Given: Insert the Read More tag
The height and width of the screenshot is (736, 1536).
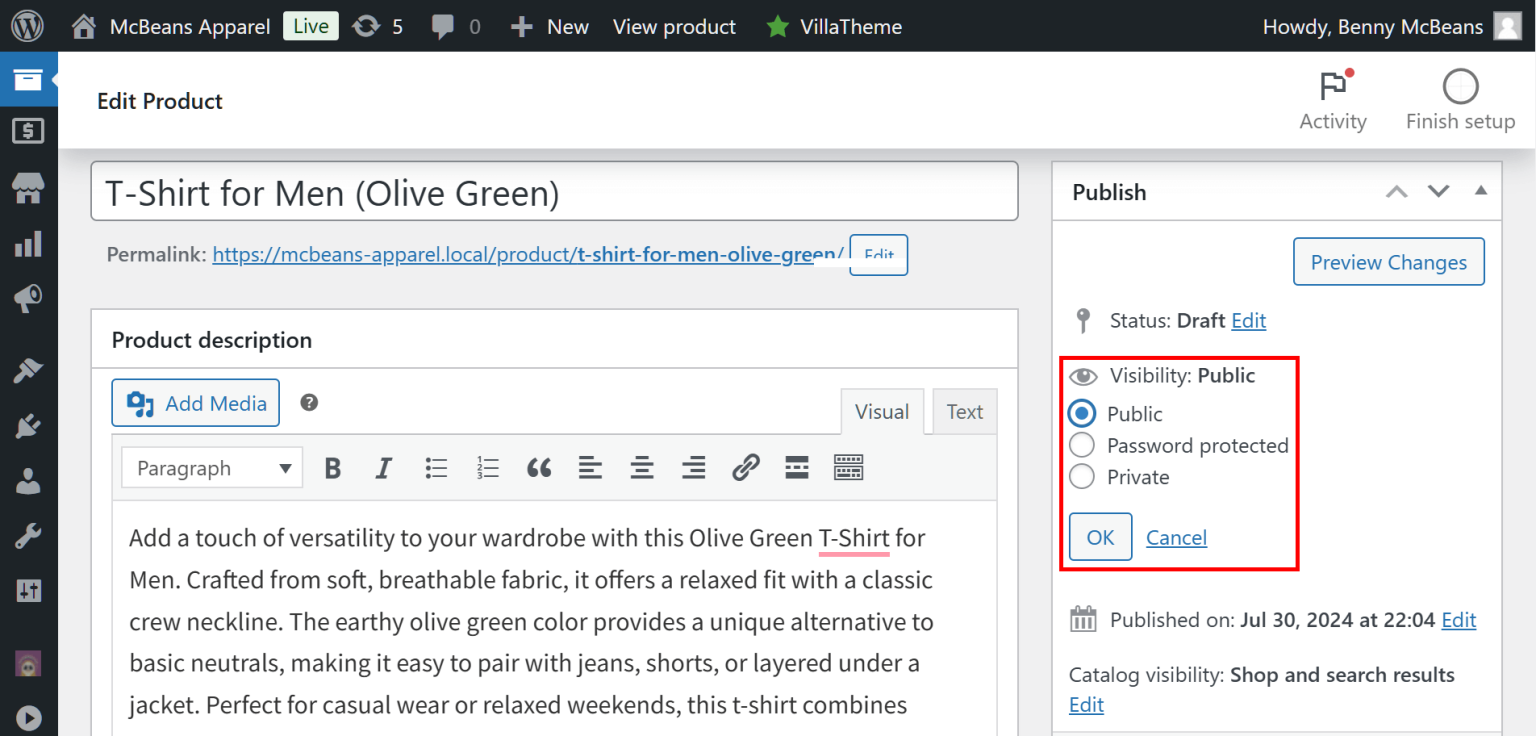Looking at the screenshot, I should 796,467.
